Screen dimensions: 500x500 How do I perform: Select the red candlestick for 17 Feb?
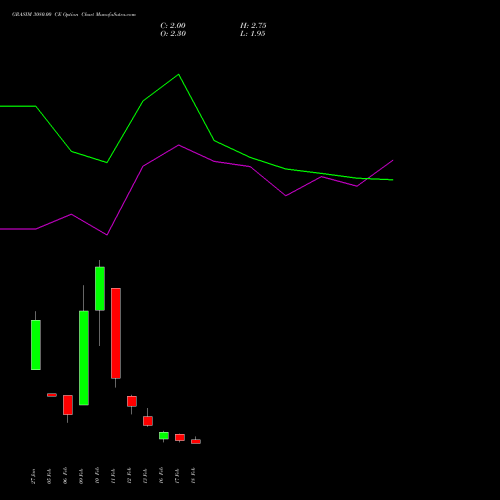pos(180,437)
